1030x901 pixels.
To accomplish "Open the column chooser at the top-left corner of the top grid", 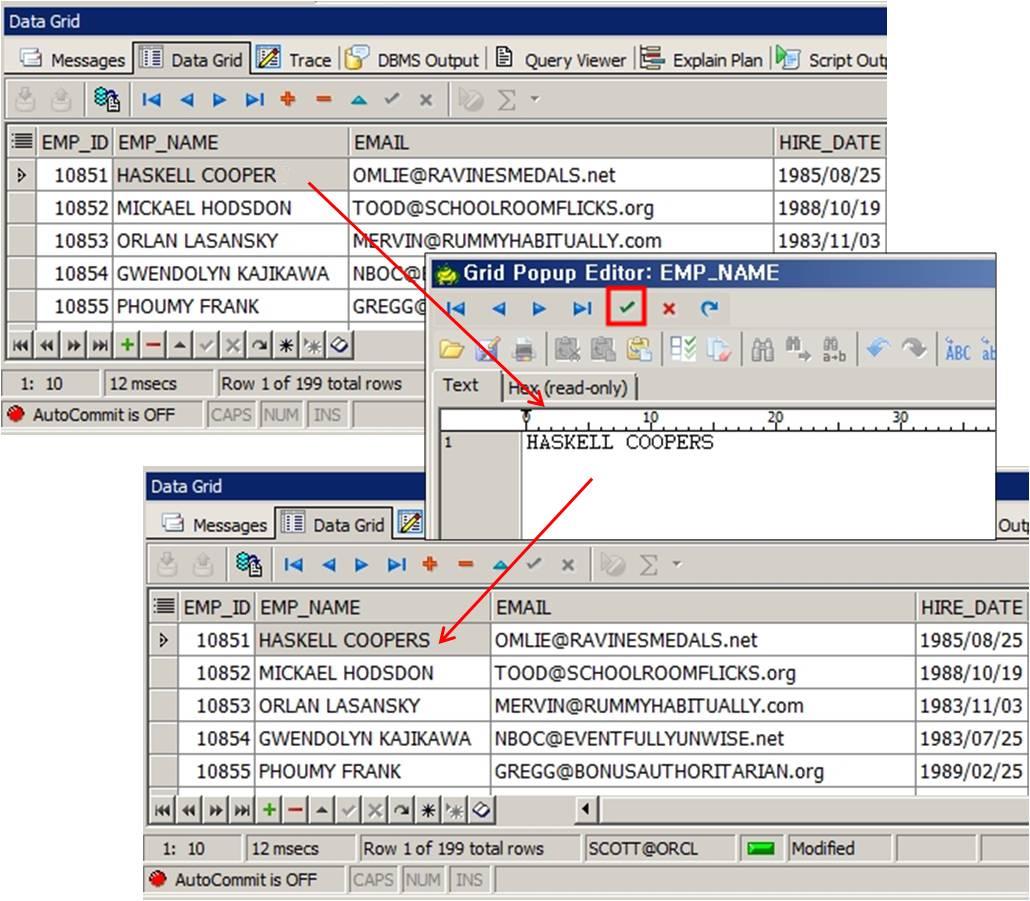I will (x=21, y=143).
